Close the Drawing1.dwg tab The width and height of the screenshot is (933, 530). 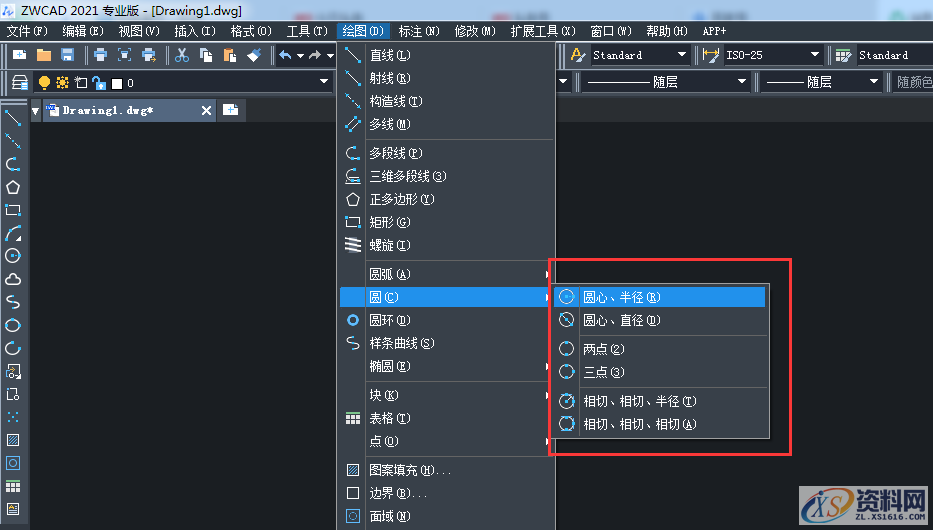tap(206, 111)
